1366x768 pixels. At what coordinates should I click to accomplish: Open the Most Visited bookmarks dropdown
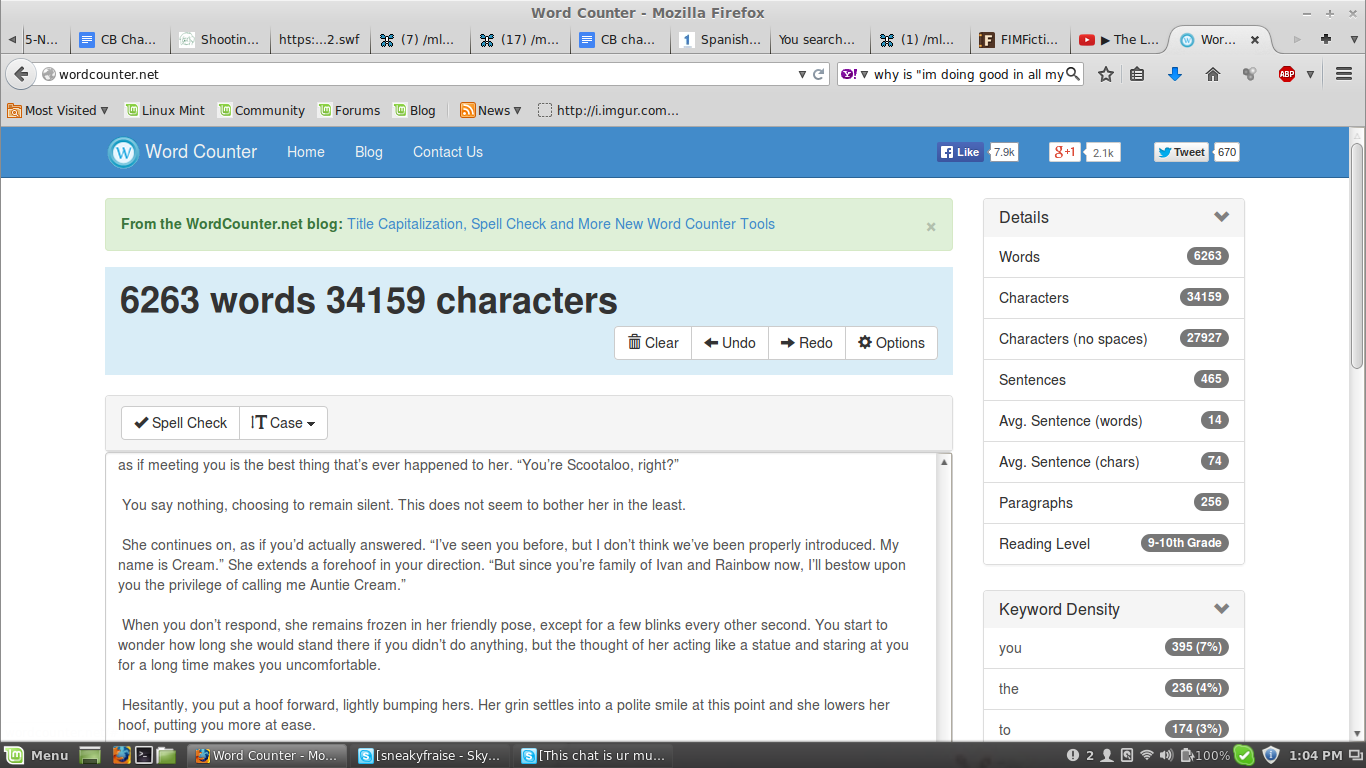[58, 110]
